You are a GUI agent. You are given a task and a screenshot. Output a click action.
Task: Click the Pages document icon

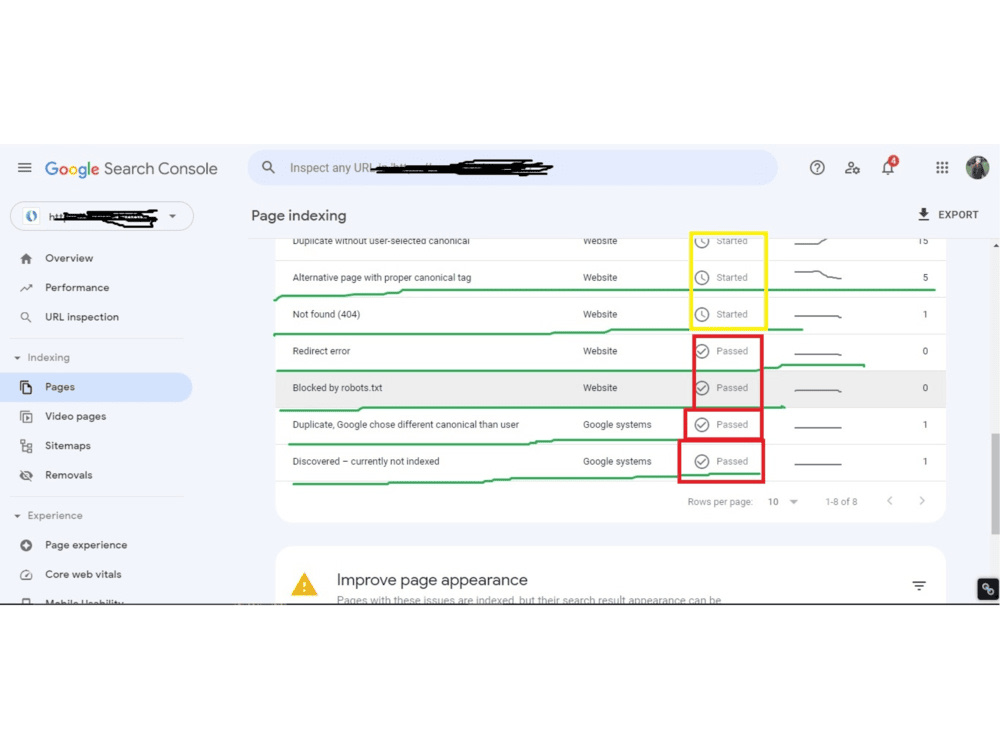pyautogui.click(x=26, y=387)
